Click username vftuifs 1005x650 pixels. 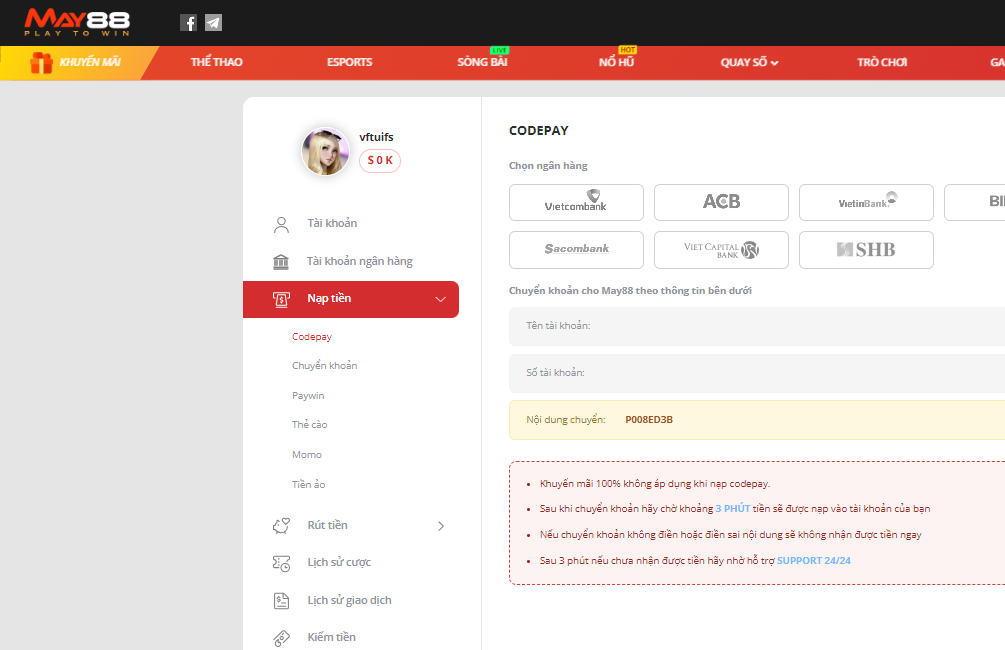(376, 137)
